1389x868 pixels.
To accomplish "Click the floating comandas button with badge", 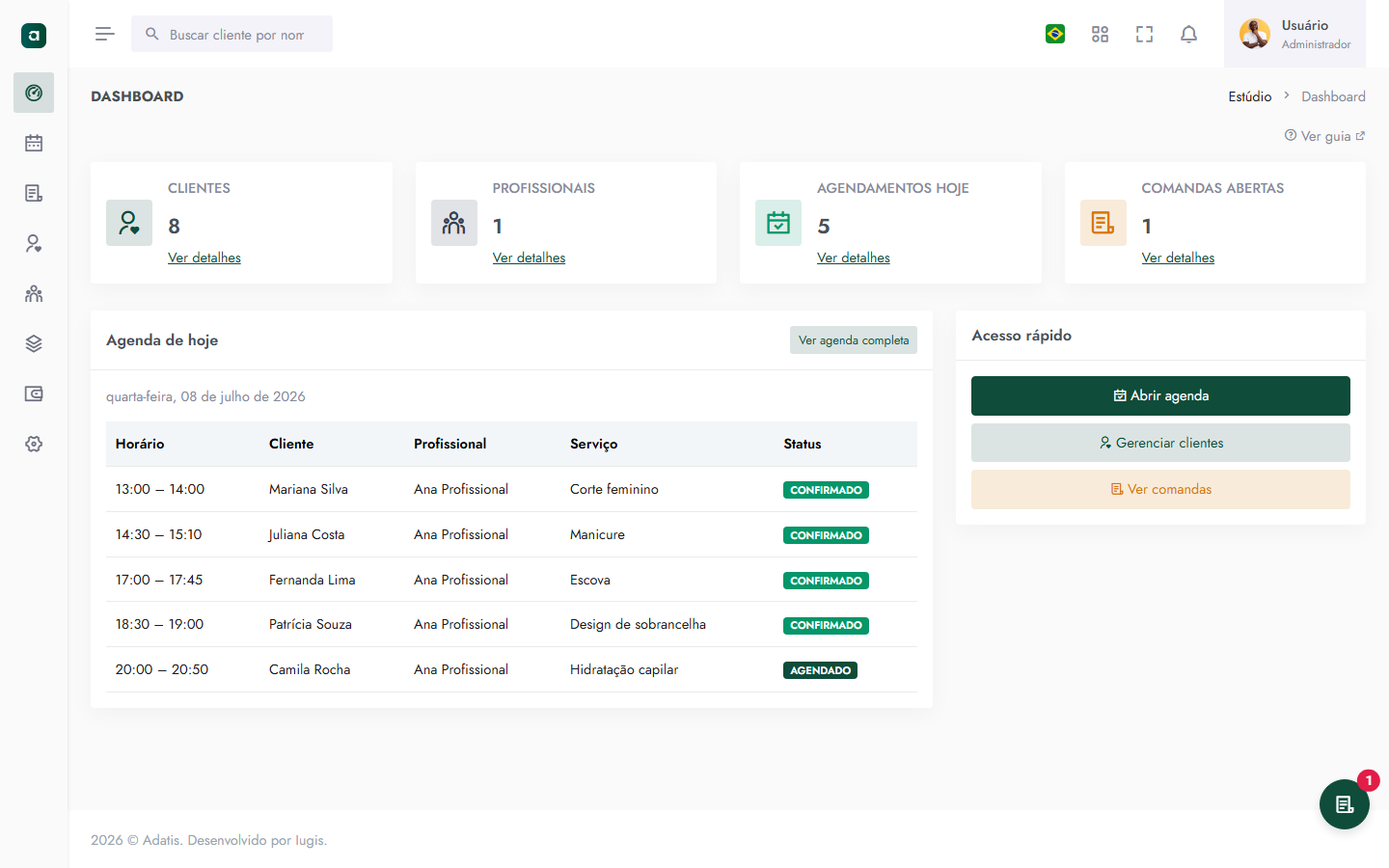I will pos(1345,804).
